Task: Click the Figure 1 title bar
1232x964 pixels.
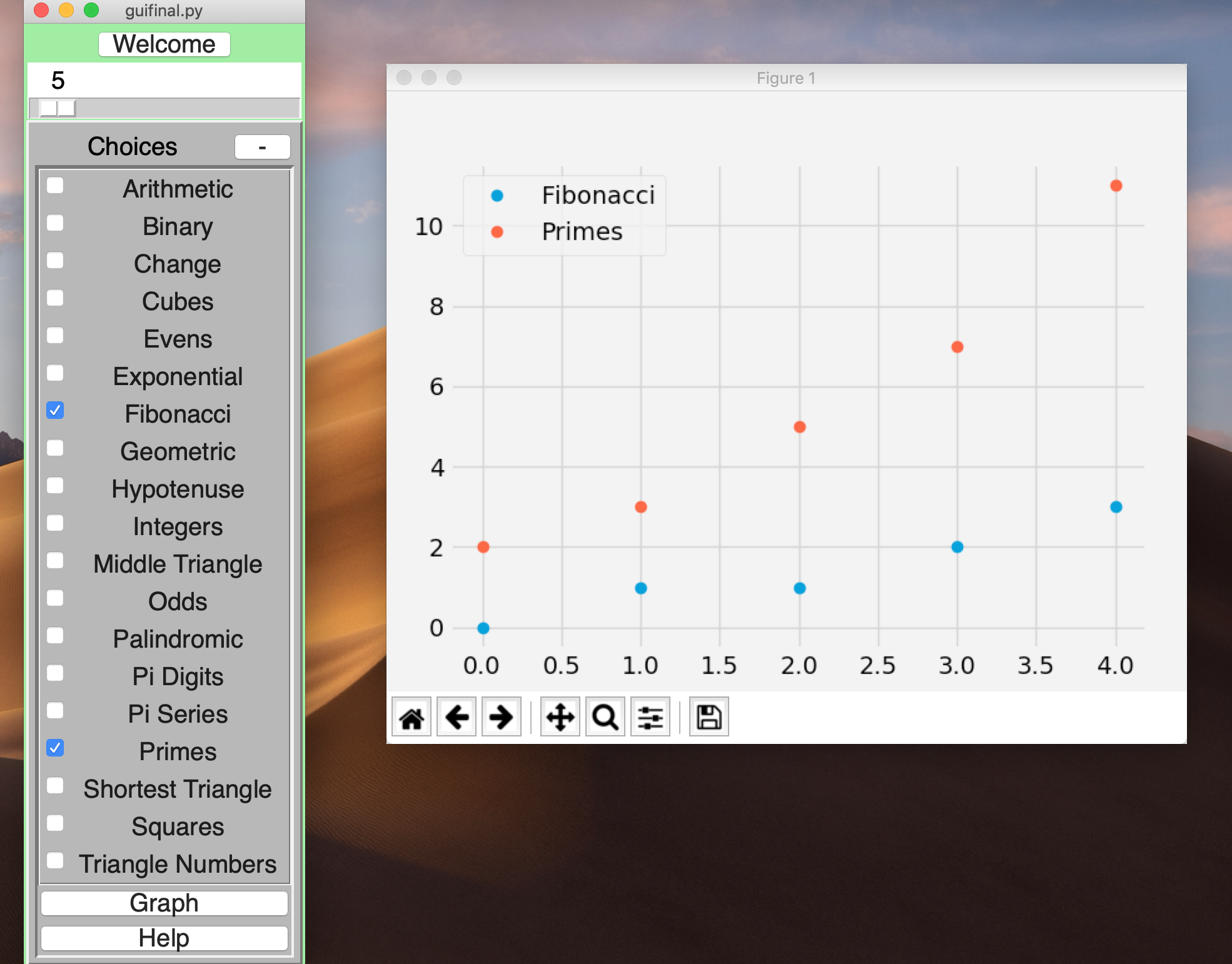Action: (785, 78)
